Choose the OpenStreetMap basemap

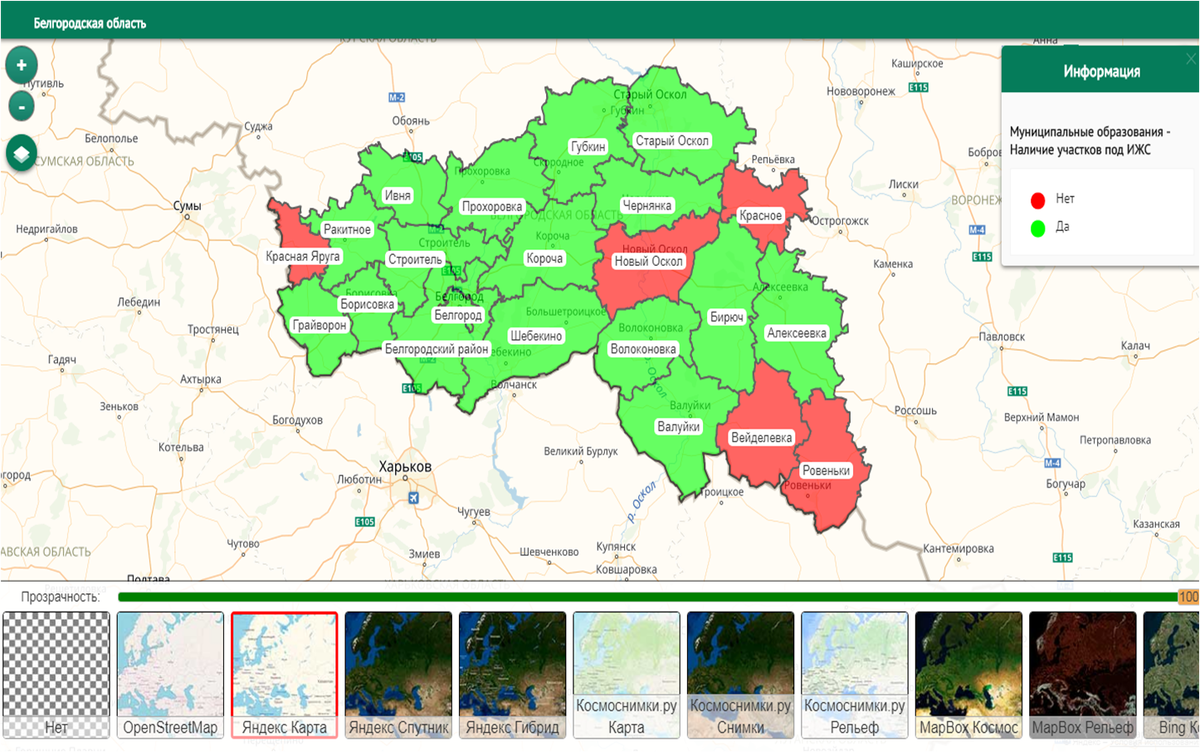pyautogui.click(x=170, y=675)
